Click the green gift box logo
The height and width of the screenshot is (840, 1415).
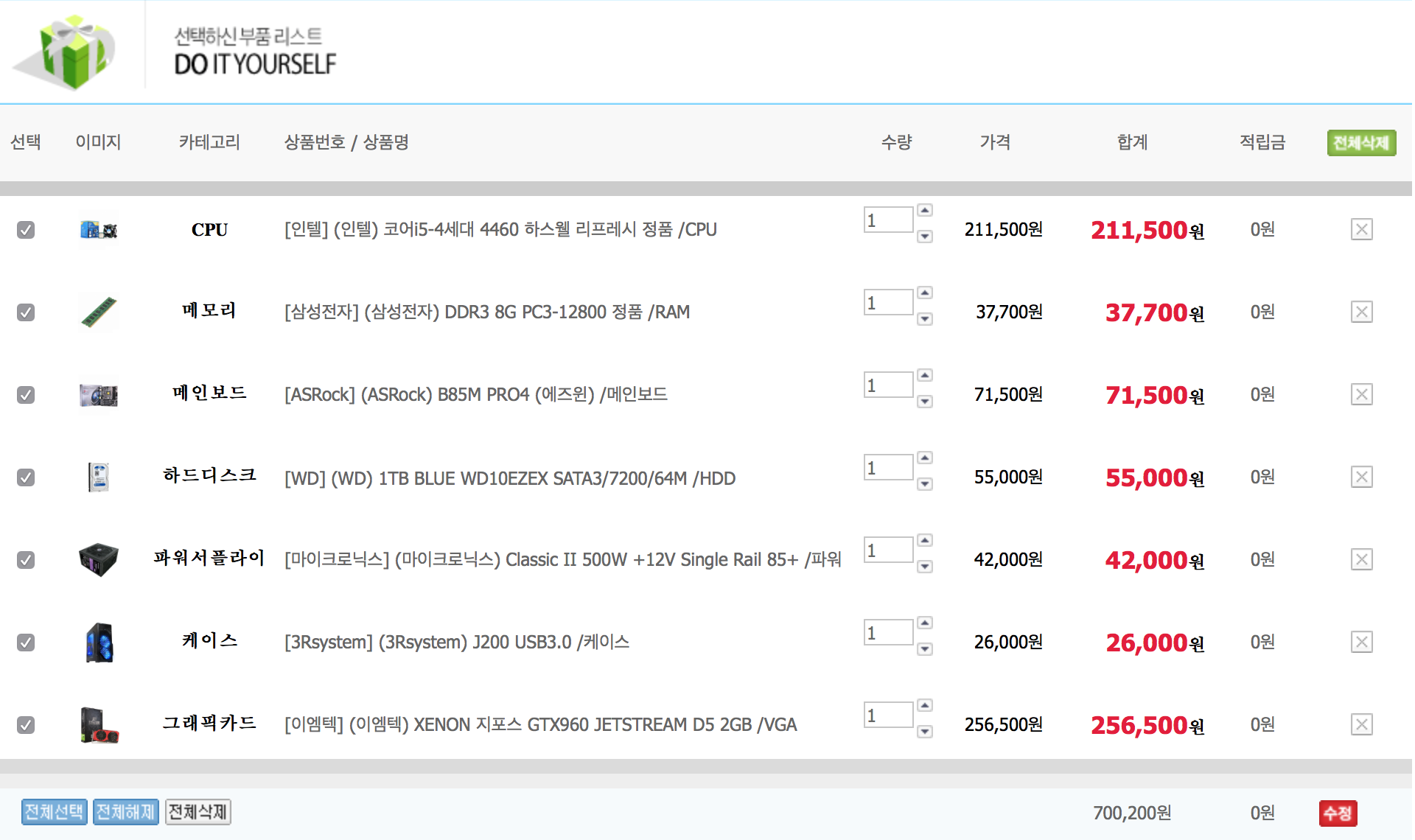74,52
